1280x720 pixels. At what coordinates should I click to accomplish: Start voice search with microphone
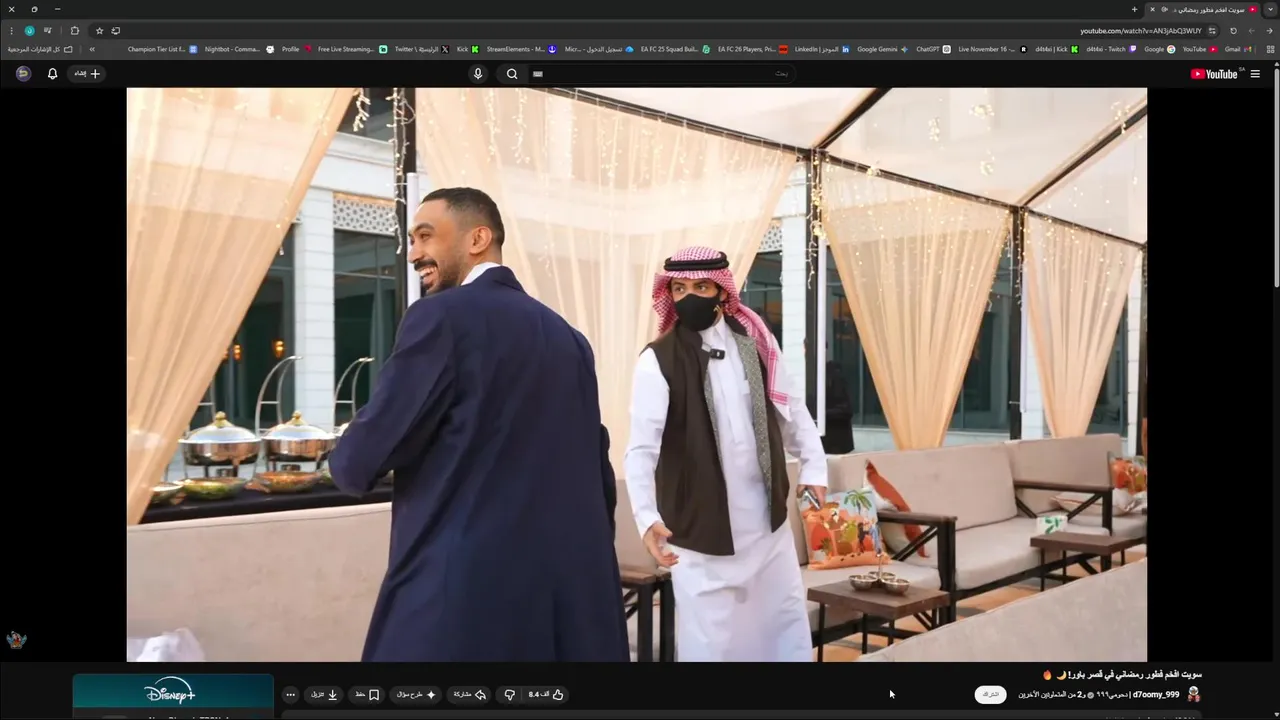click(x=478, y=73)
